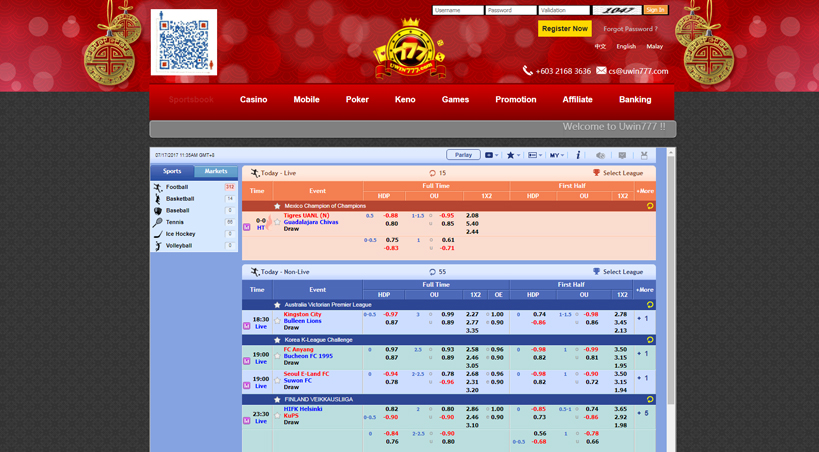
Task: Open the star favorites dropdown in toolbar
Action: click(513, 155)
